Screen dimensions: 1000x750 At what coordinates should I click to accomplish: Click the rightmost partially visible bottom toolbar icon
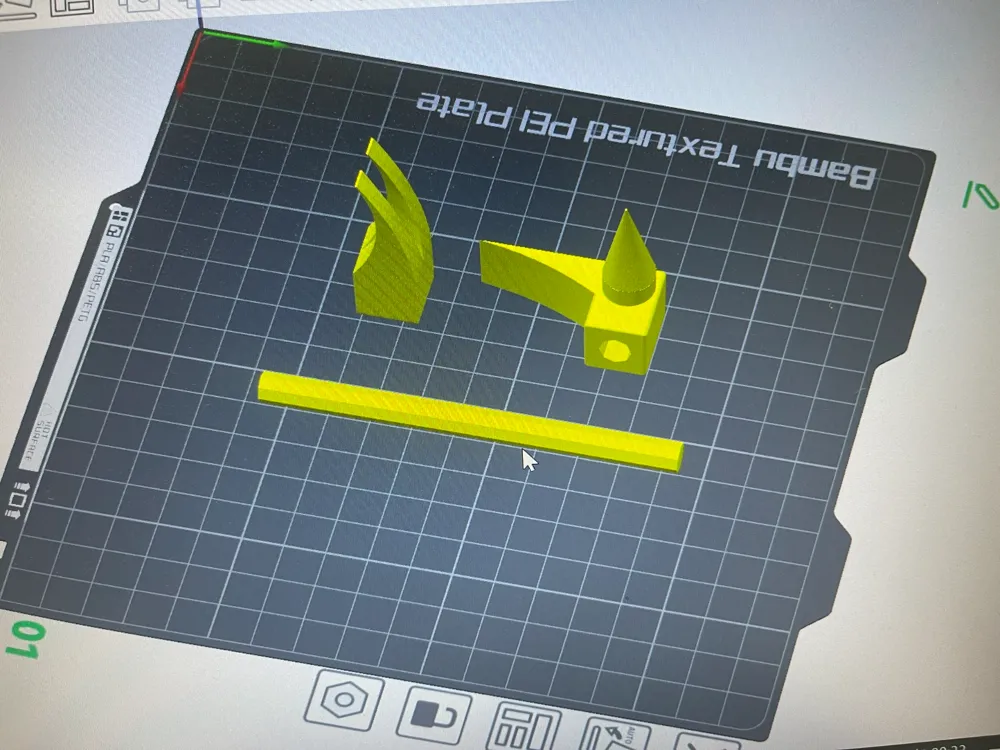tap(706, 744)
